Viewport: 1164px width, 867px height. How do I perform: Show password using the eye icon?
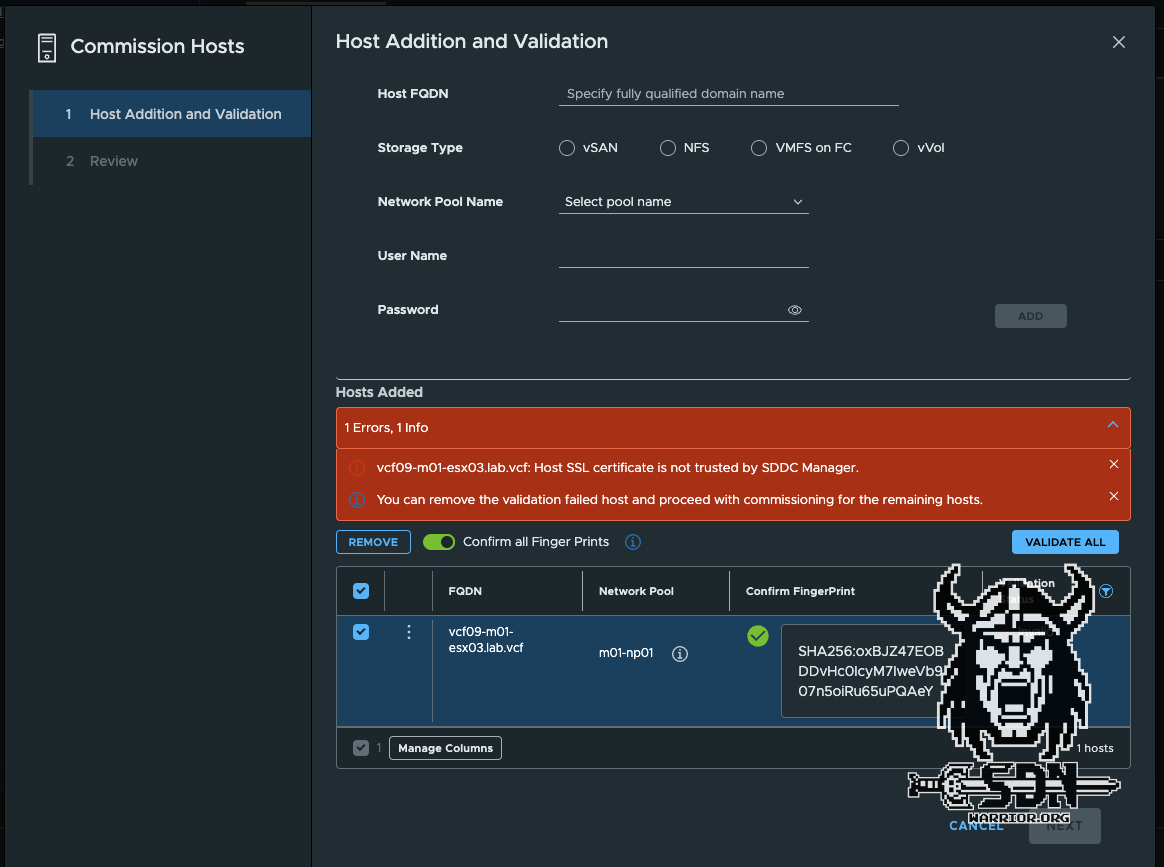pos(795,310)
